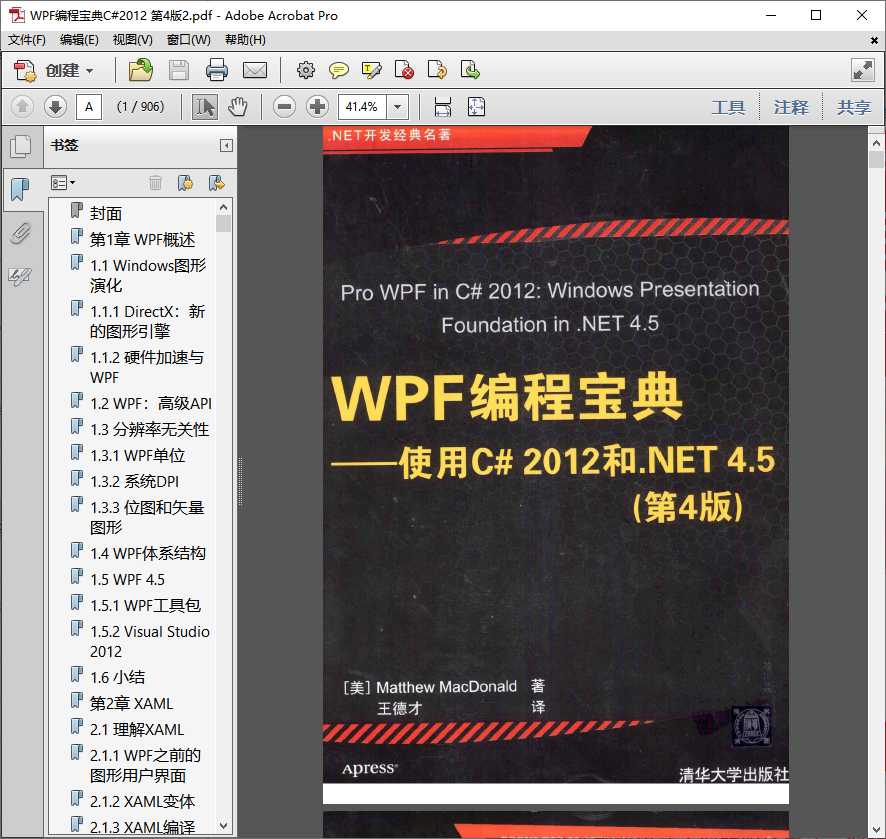The width and height of the screenshot is (886, 839).
Task: Open the 注释 (Comment) pane
Action: (x=791, y=107)
